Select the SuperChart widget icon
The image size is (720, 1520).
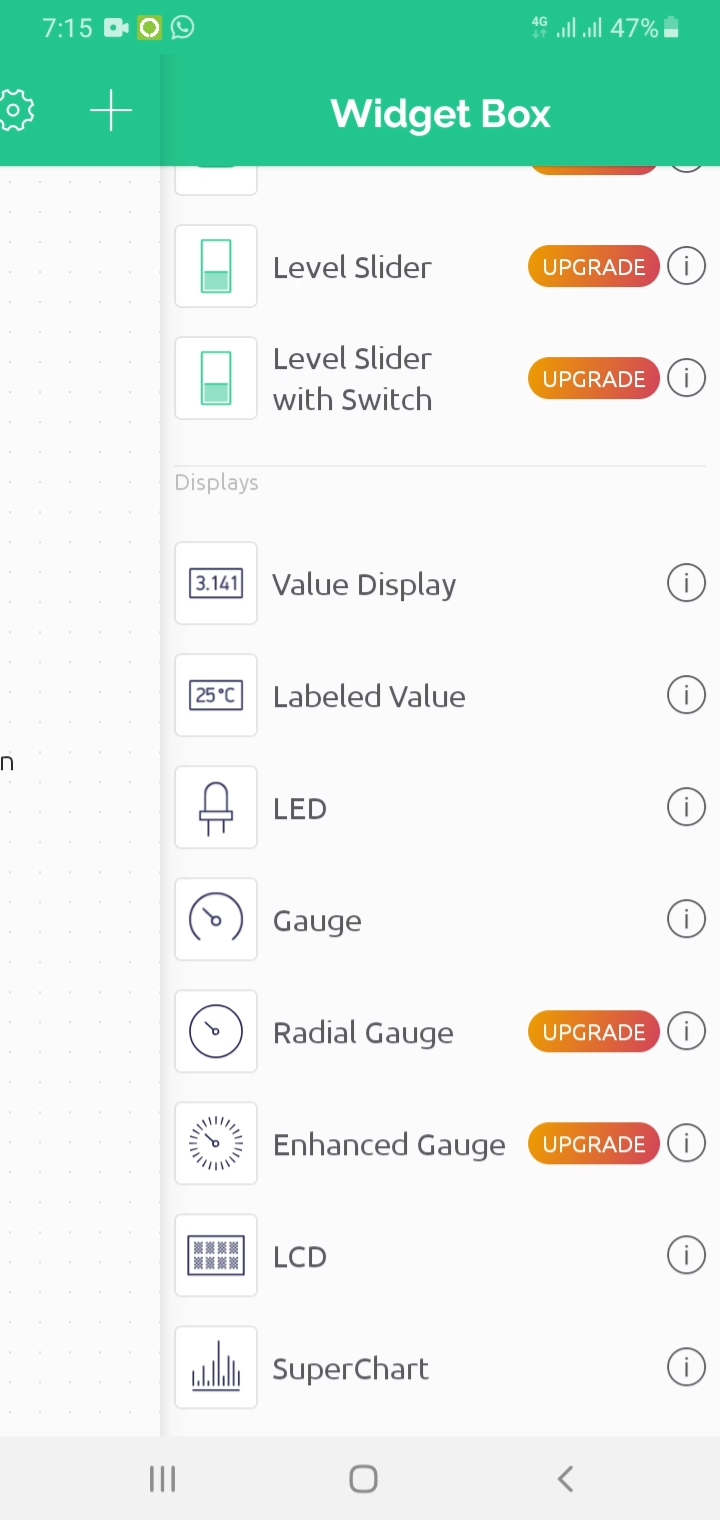click(x=216, y=1367)
